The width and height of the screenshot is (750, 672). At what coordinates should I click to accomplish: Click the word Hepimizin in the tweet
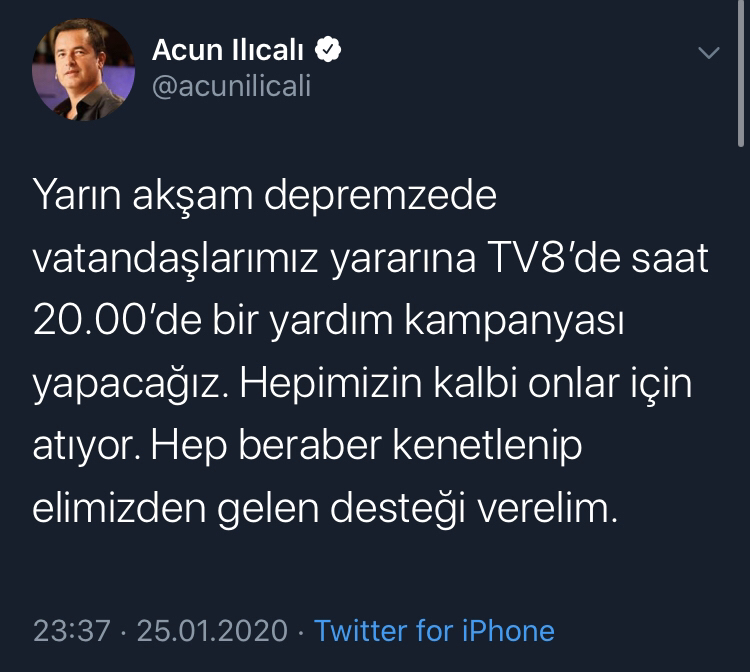(x=331, y=385)
